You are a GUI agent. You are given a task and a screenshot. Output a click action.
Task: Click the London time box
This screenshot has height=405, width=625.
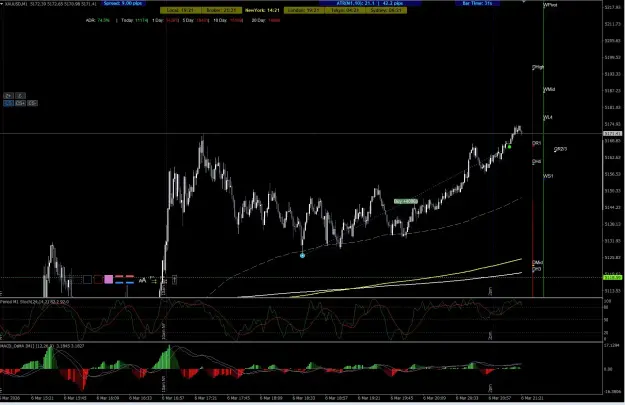[x=304, y=10]
